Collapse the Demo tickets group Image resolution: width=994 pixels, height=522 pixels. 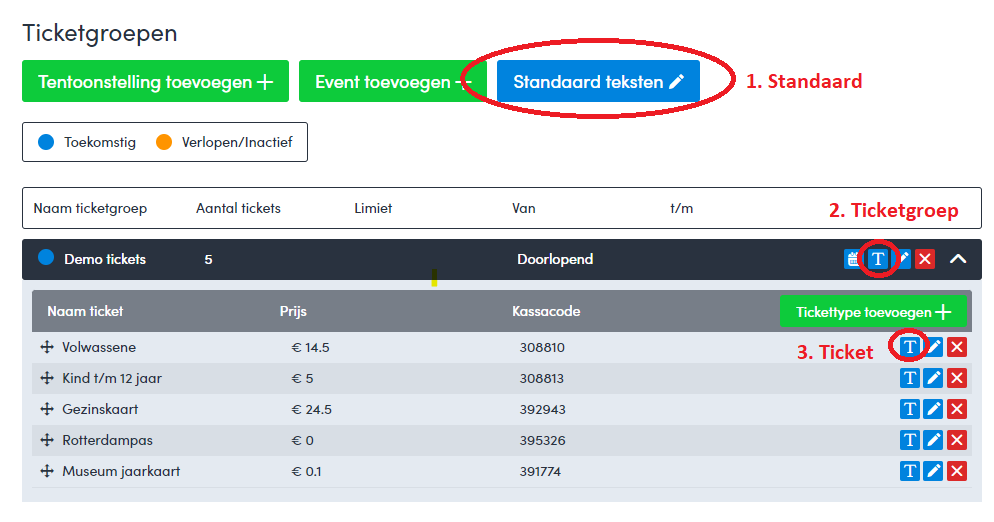(958, 259)
